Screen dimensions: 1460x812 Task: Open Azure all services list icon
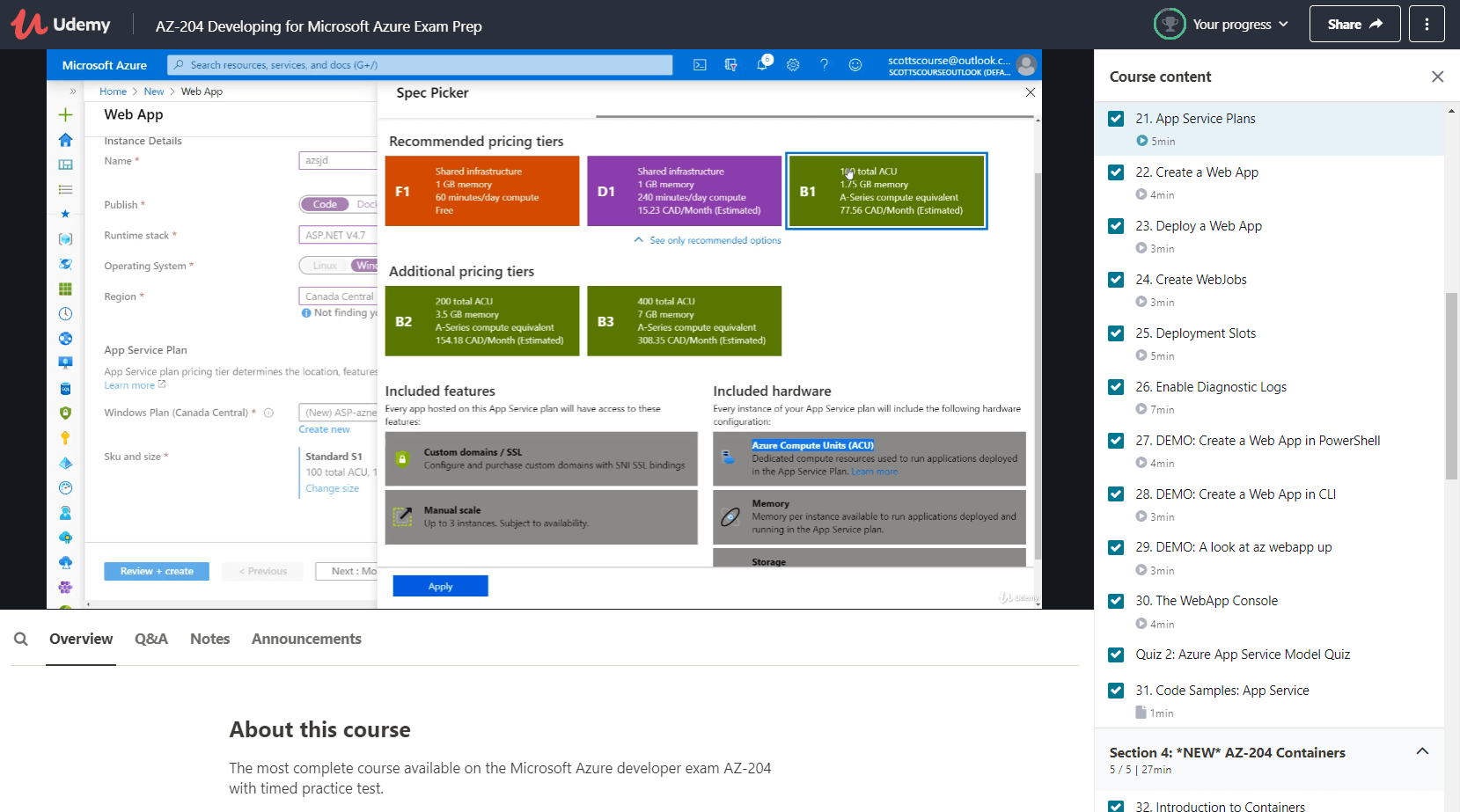[x=65, y=189]
